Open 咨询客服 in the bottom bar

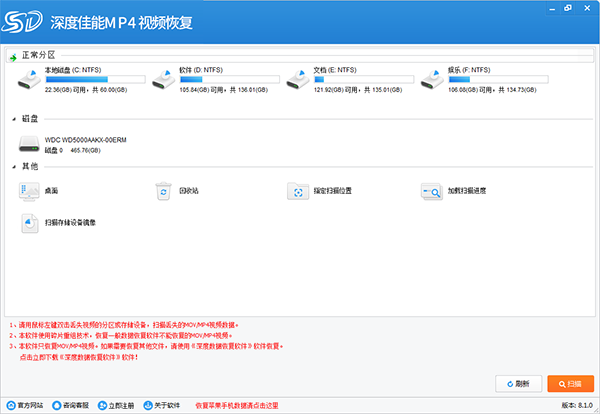[x=69, y=405]
